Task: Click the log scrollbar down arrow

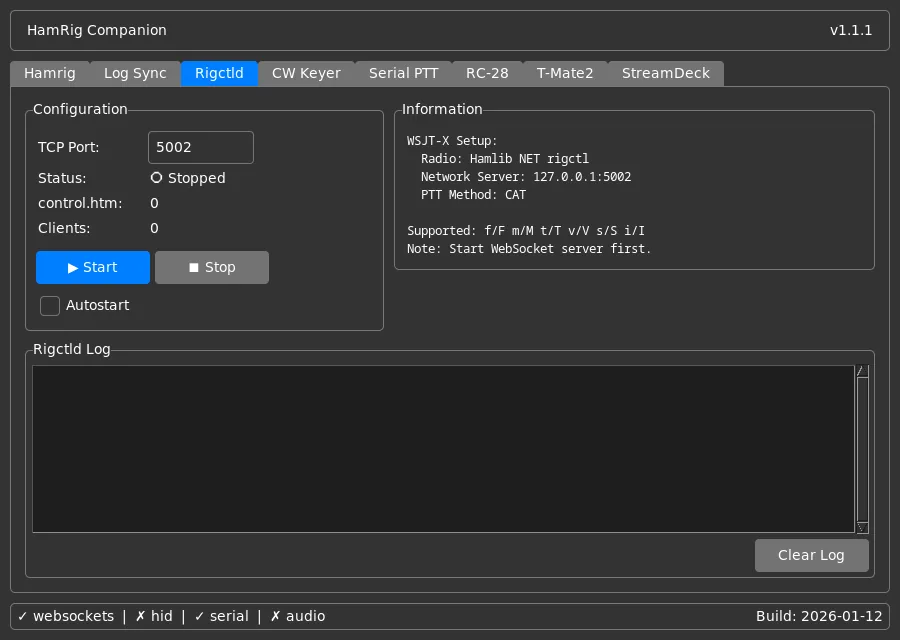Action: click(x=862, y=527)
